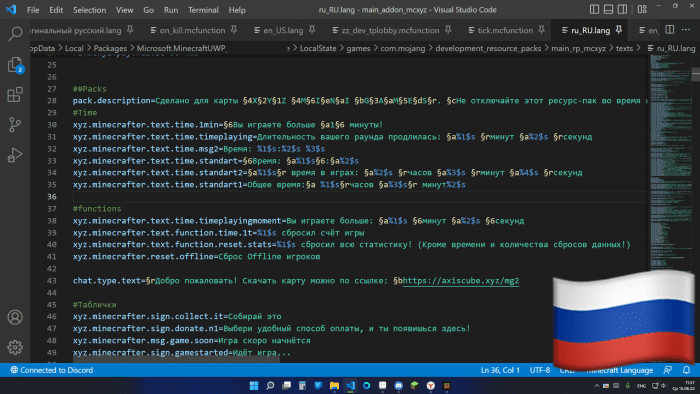Open the View menu
Image resolution: width=700 pixels, height=394 pixels.
125,10
